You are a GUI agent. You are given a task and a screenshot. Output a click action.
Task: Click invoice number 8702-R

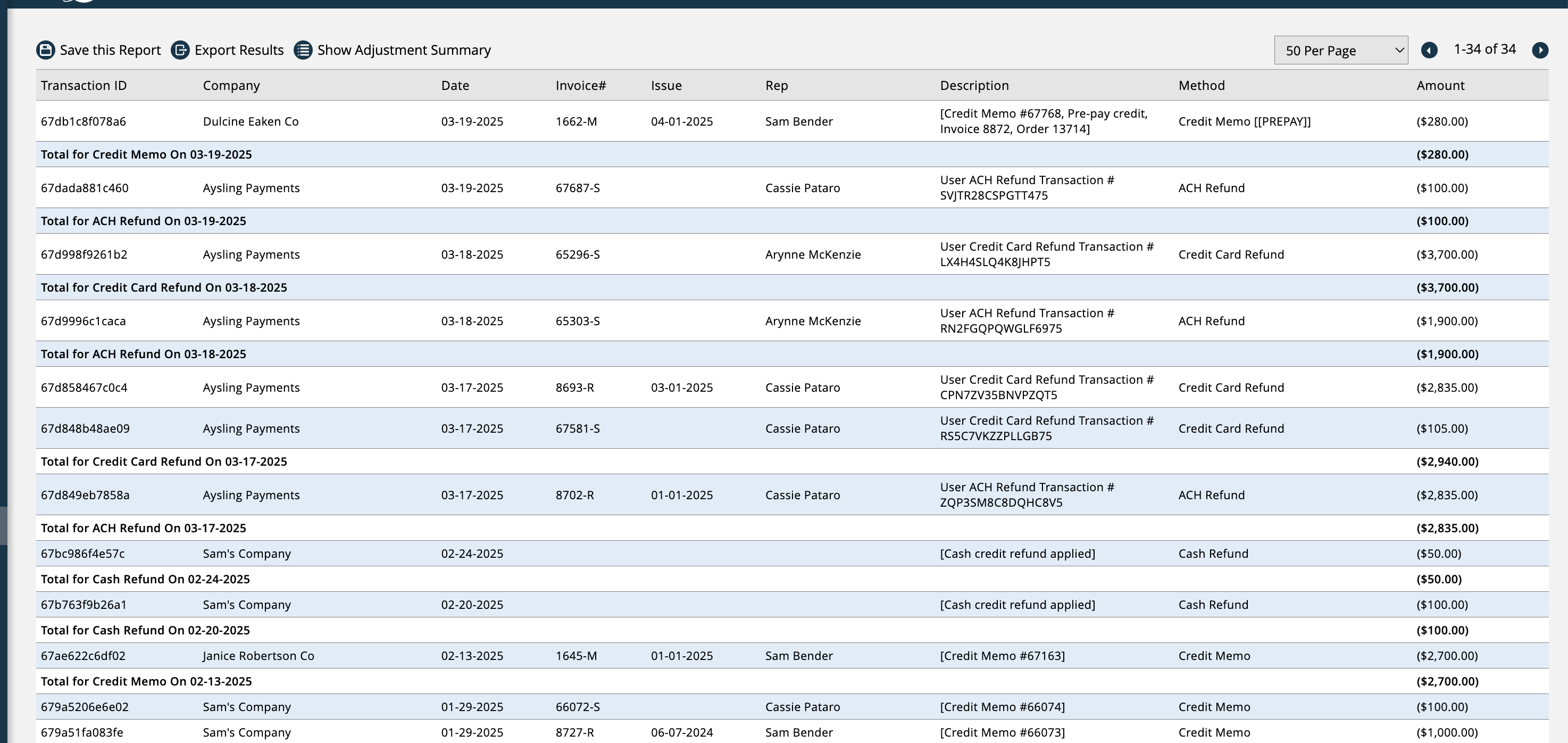[x=574, y=494]
